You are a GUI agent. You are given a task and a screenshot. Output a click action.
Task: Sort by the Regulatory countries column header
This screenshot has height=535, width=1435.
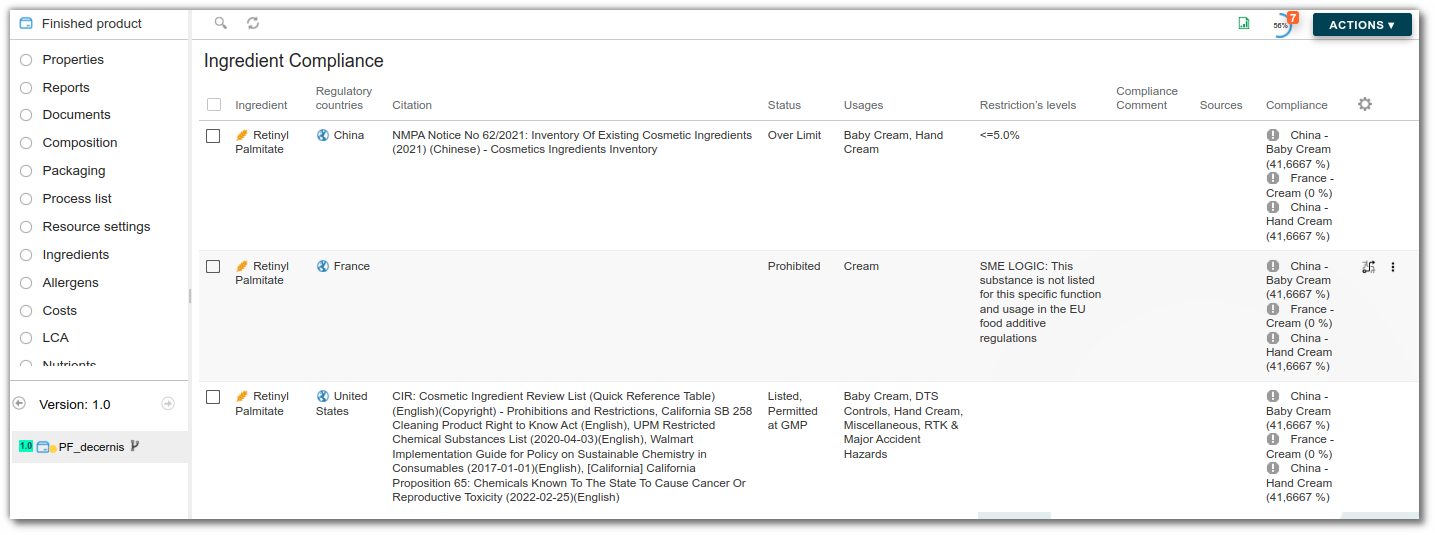pyautogui.click(x=344, y=98)
